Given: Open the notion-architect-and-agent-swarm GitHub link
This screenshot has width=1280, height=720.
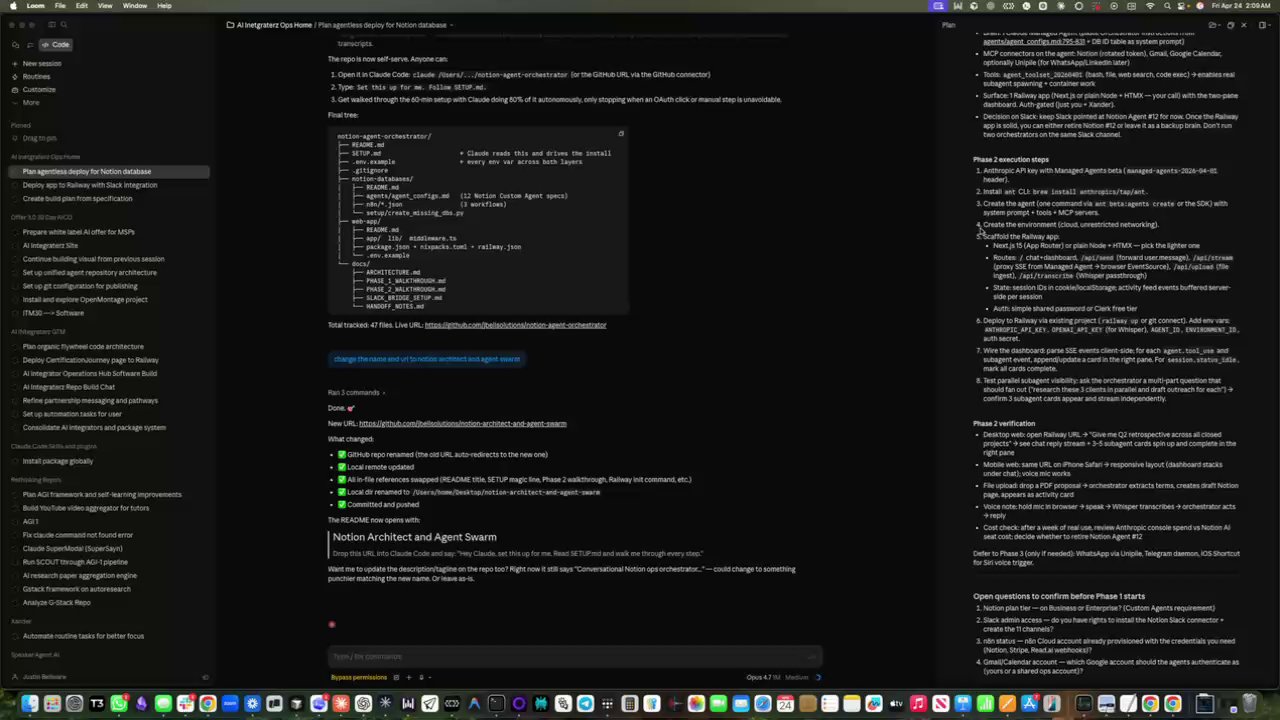Looking at the screenshot, I should click(x=462, y=424).
